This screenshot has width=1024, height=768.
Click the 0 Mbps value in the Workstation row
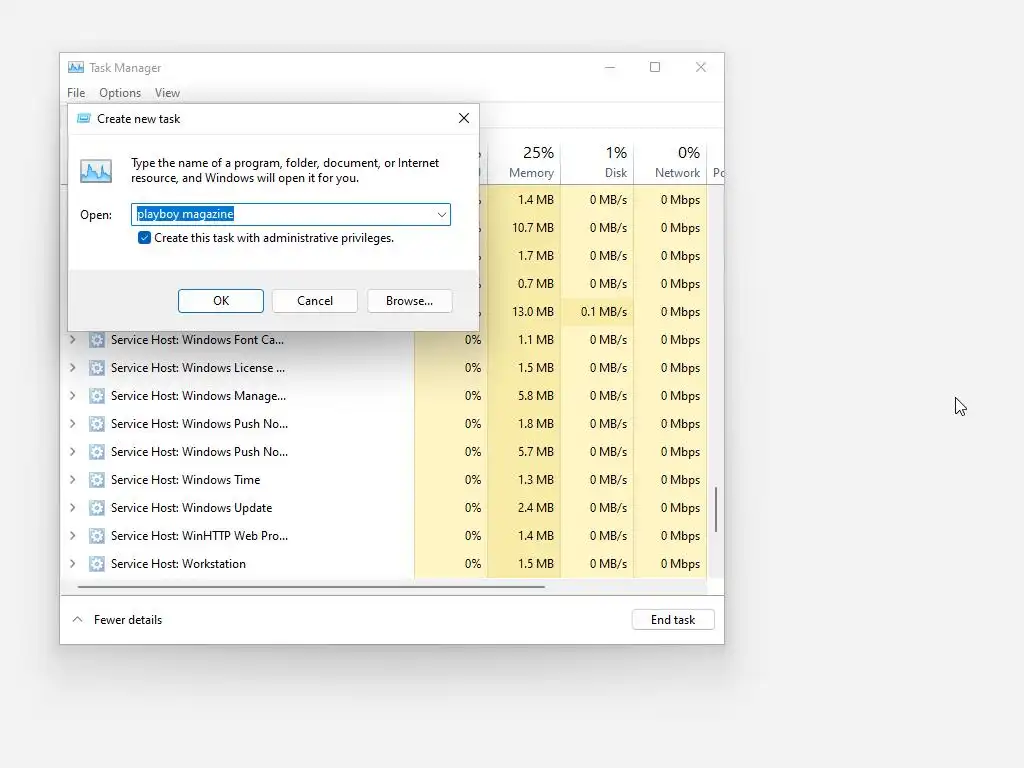pyautogui.click(x=680, y=564)
